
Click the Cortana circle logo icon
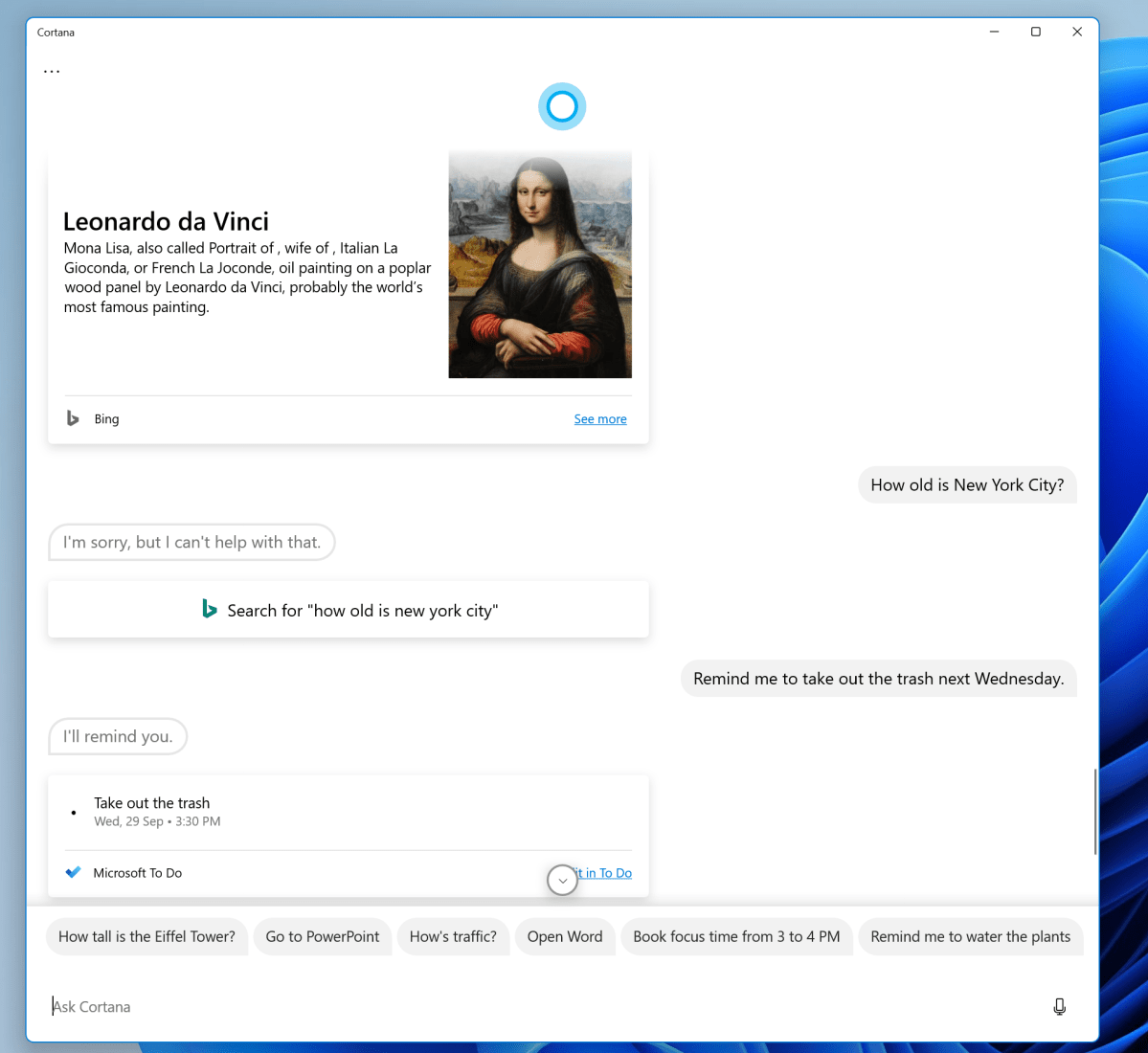pos(562,106)
